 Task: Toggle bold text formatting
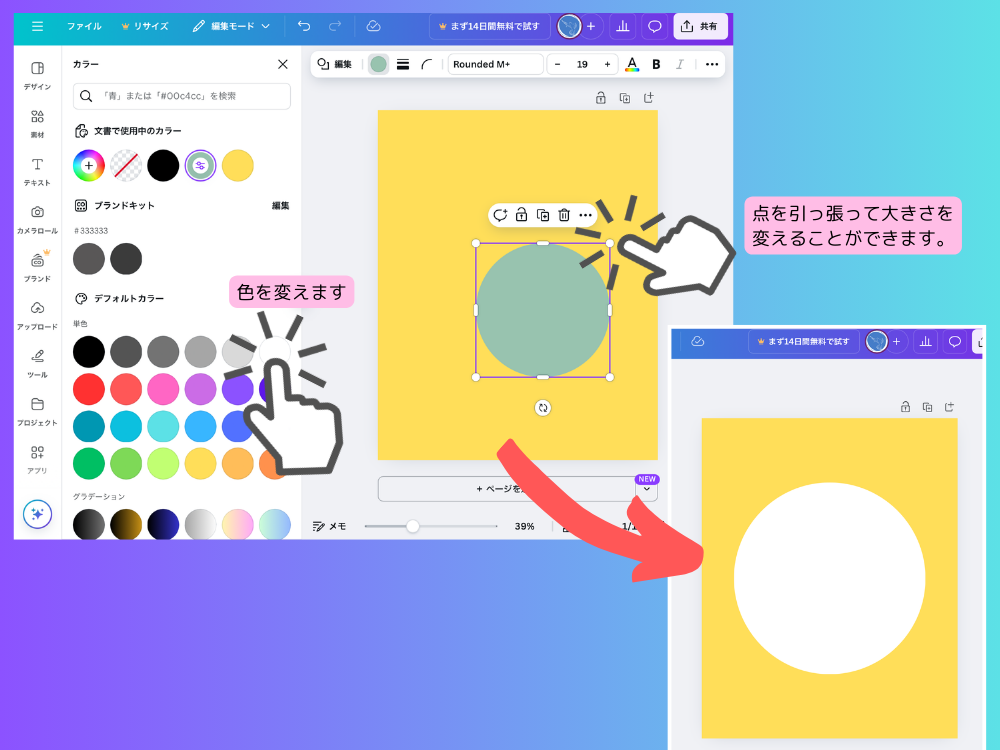pyautogui.click(x=656, y=64)
